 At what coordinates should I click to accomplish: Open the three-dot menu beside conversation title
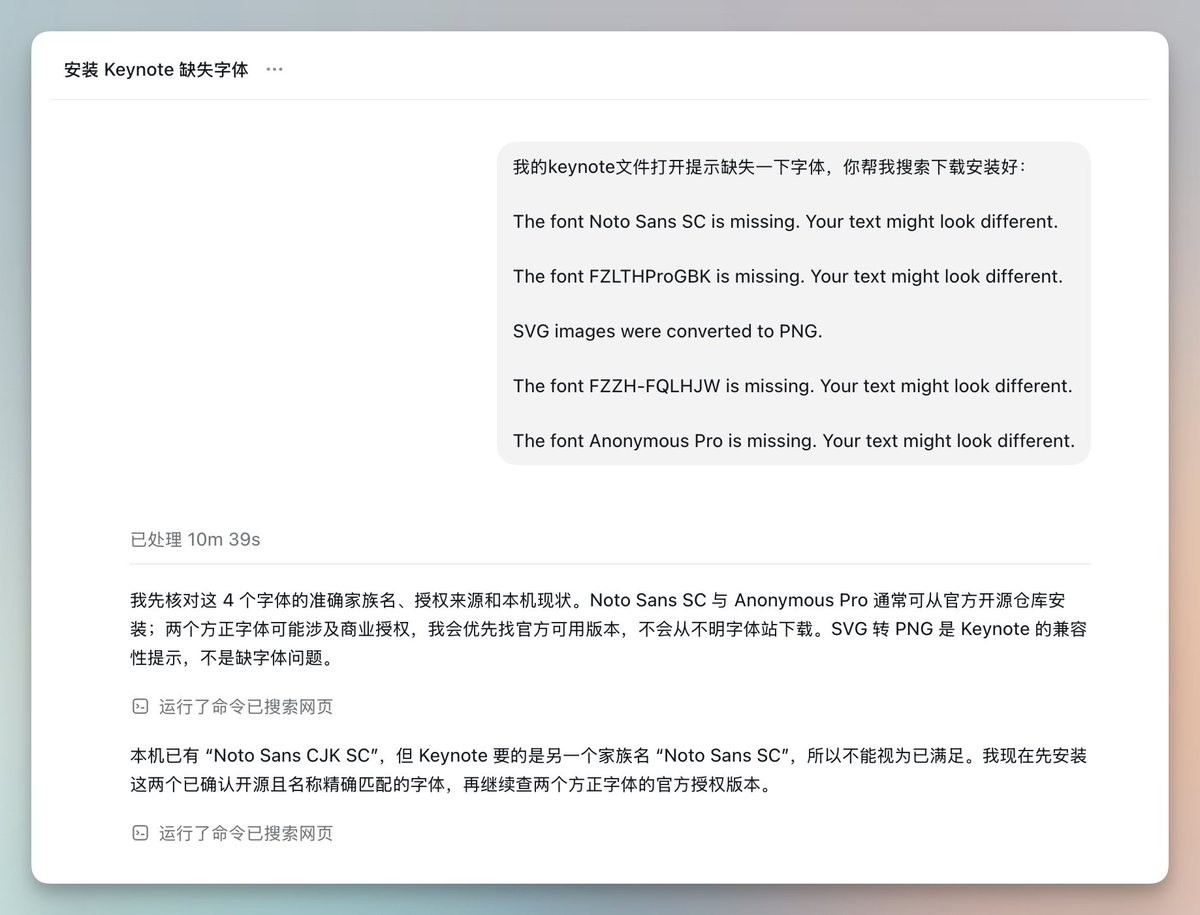tap(275, 70)
